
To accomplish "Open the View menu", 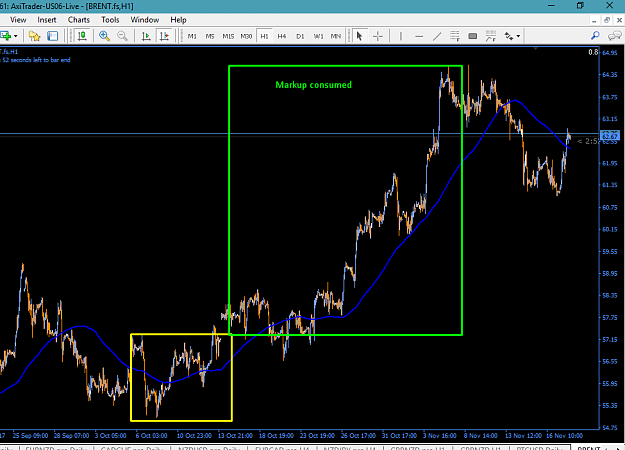I will (x=18, y=20).
